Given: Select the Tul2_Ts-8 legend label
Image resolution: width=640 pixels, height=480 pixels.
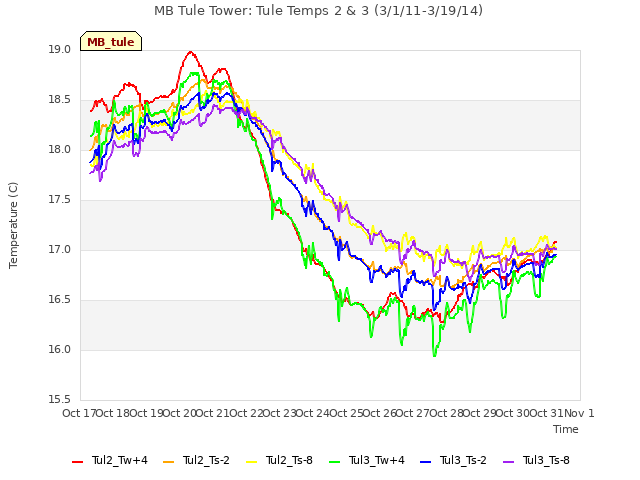Looking at the screenshot, I should 289,460.
